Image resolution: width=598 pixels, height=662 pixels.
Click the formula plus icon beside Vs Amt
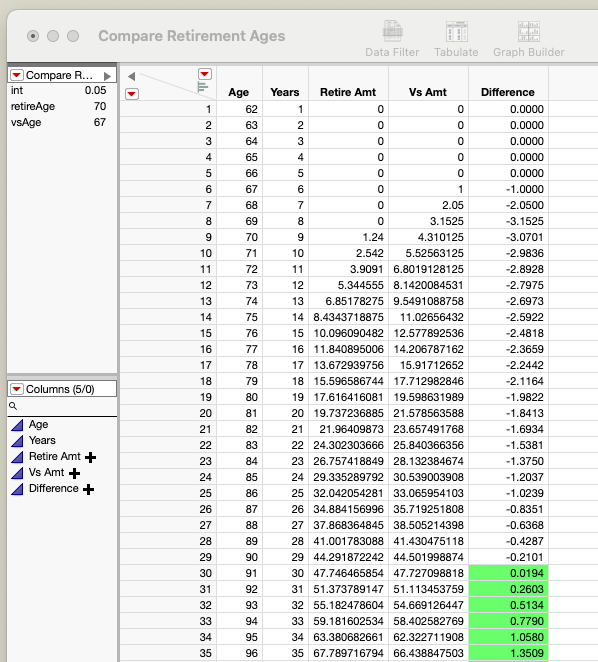click(x=74, y=473)
